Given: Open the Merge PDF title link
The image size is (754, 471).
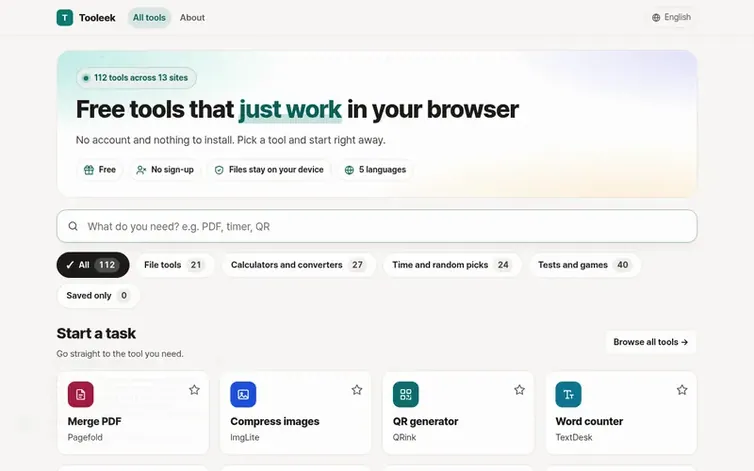Looking at the screenshot, I should click(x=94, y=421).
